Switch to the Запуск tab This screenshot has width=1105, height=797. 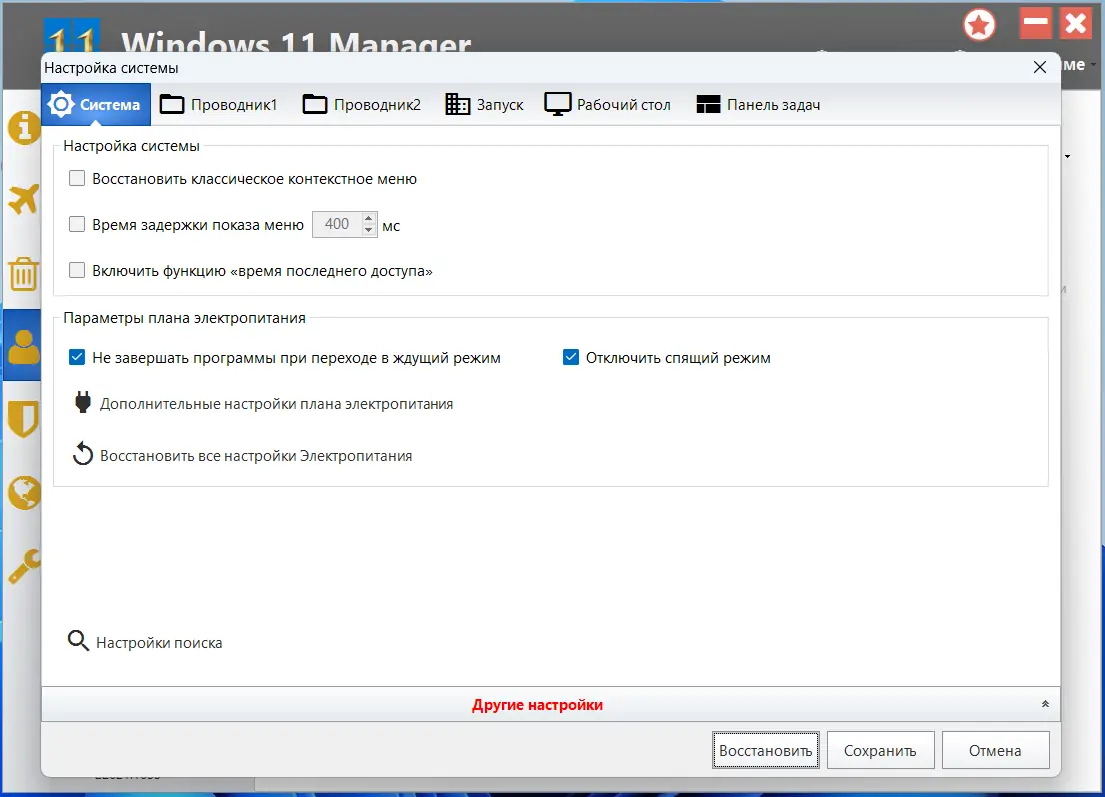click(x=485, y=104)
